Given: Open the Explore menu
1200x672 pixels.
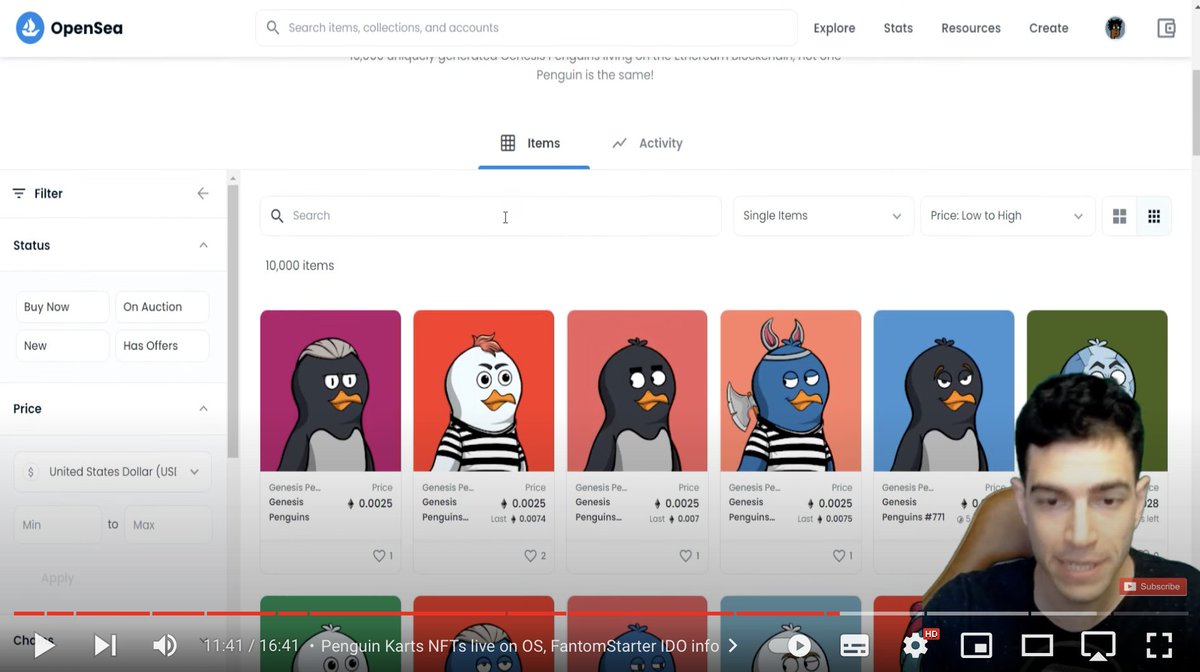Looking at the screenshot, I should [834, 28].
